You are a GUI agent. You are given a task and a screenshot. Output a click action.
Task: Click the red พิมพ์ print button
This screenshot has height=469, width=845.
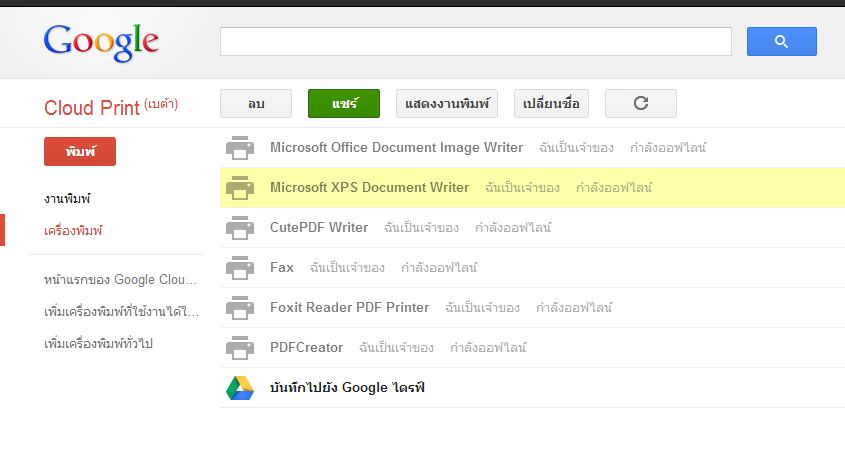click(x=80, y=151)
